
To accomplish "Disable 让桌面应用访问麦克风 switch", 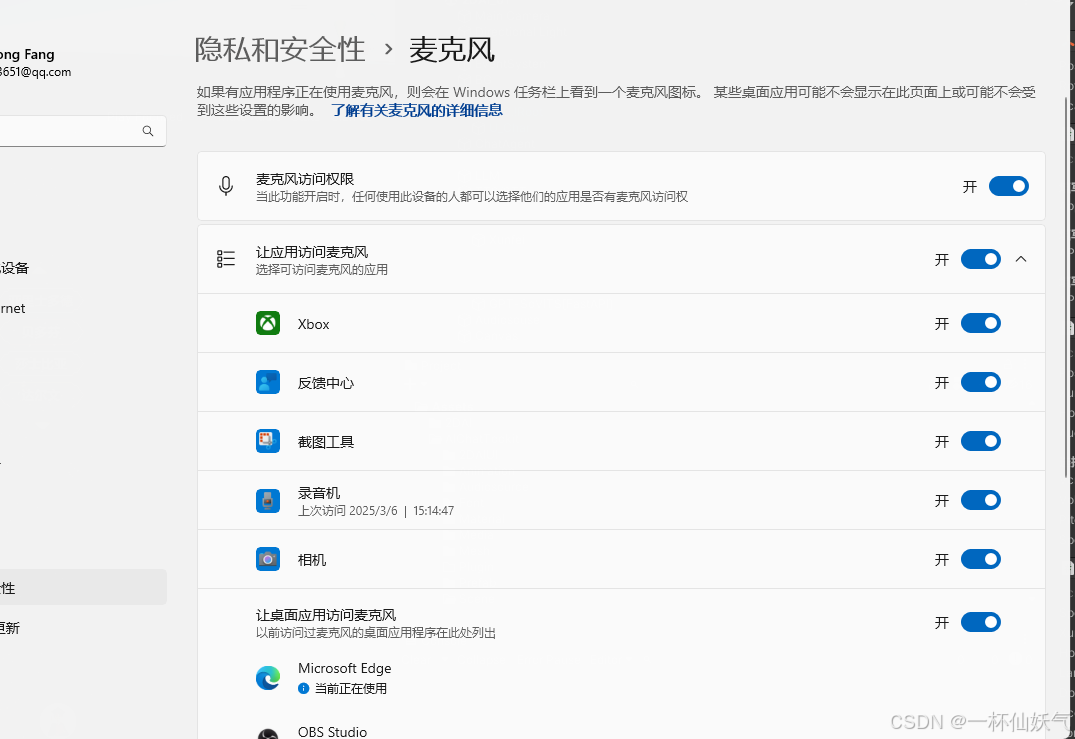I will point(981,621).
